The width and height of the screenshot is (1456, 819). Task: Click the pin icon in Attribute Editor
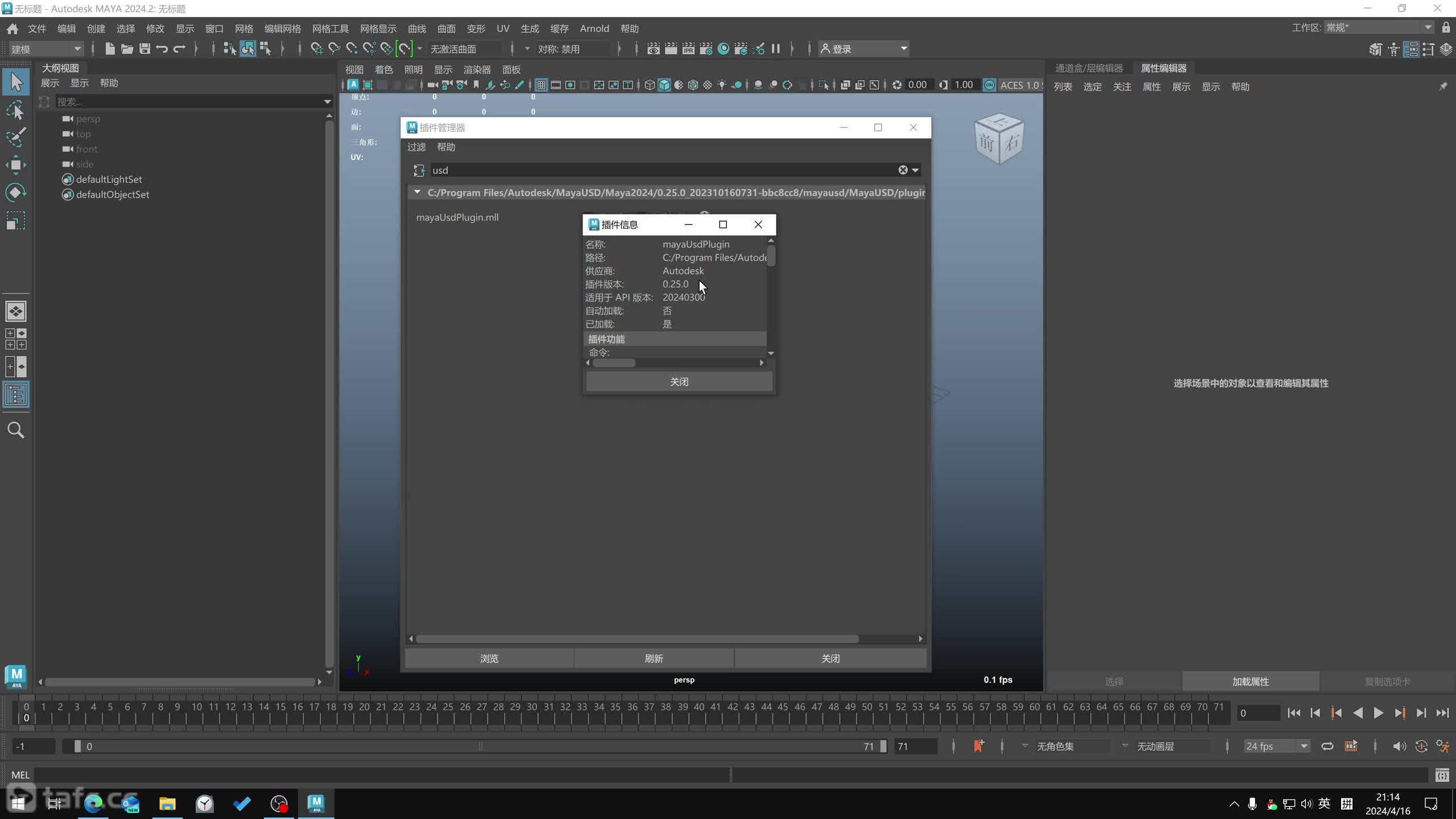[1443, 86]
